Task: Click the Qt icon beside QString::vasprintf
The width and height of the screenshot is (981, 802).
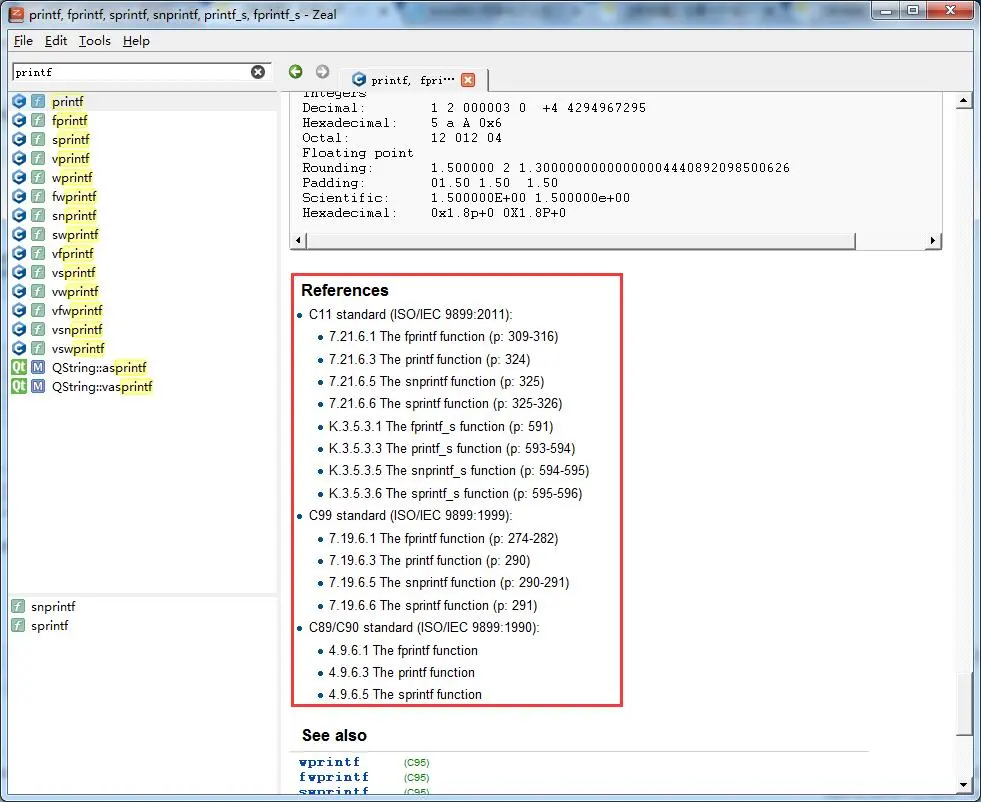Action: coord(19,387)
